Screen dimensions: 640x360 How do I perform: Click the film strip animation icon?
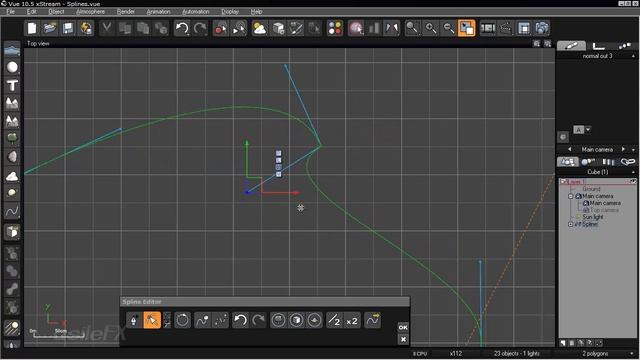tap(488, 28)
